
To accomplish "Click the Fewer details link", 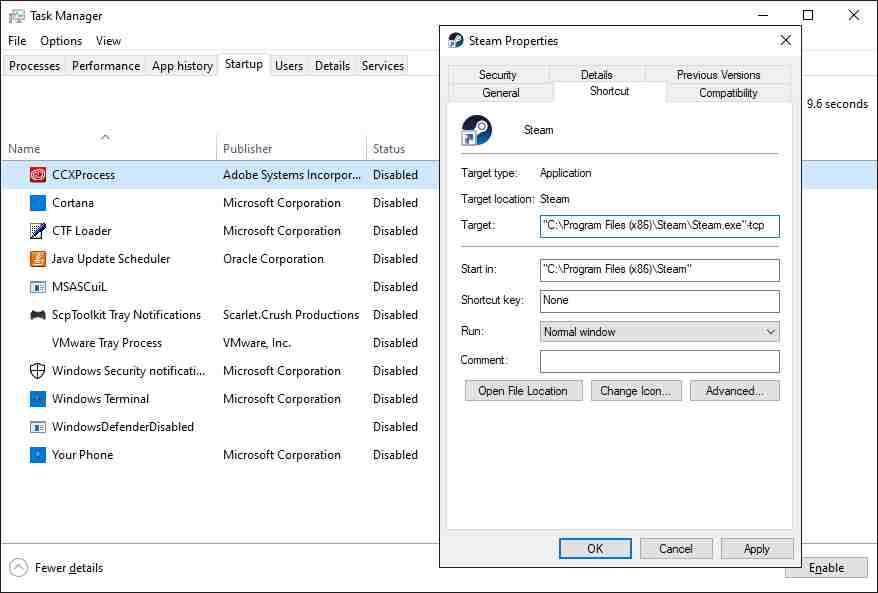I will [69, 568].
